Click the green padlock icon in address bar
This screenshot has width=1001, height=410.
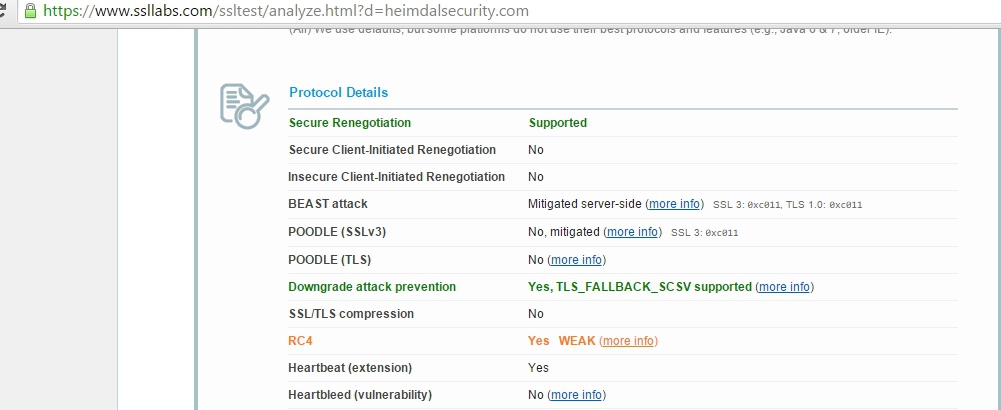click(x=31, y=12)
